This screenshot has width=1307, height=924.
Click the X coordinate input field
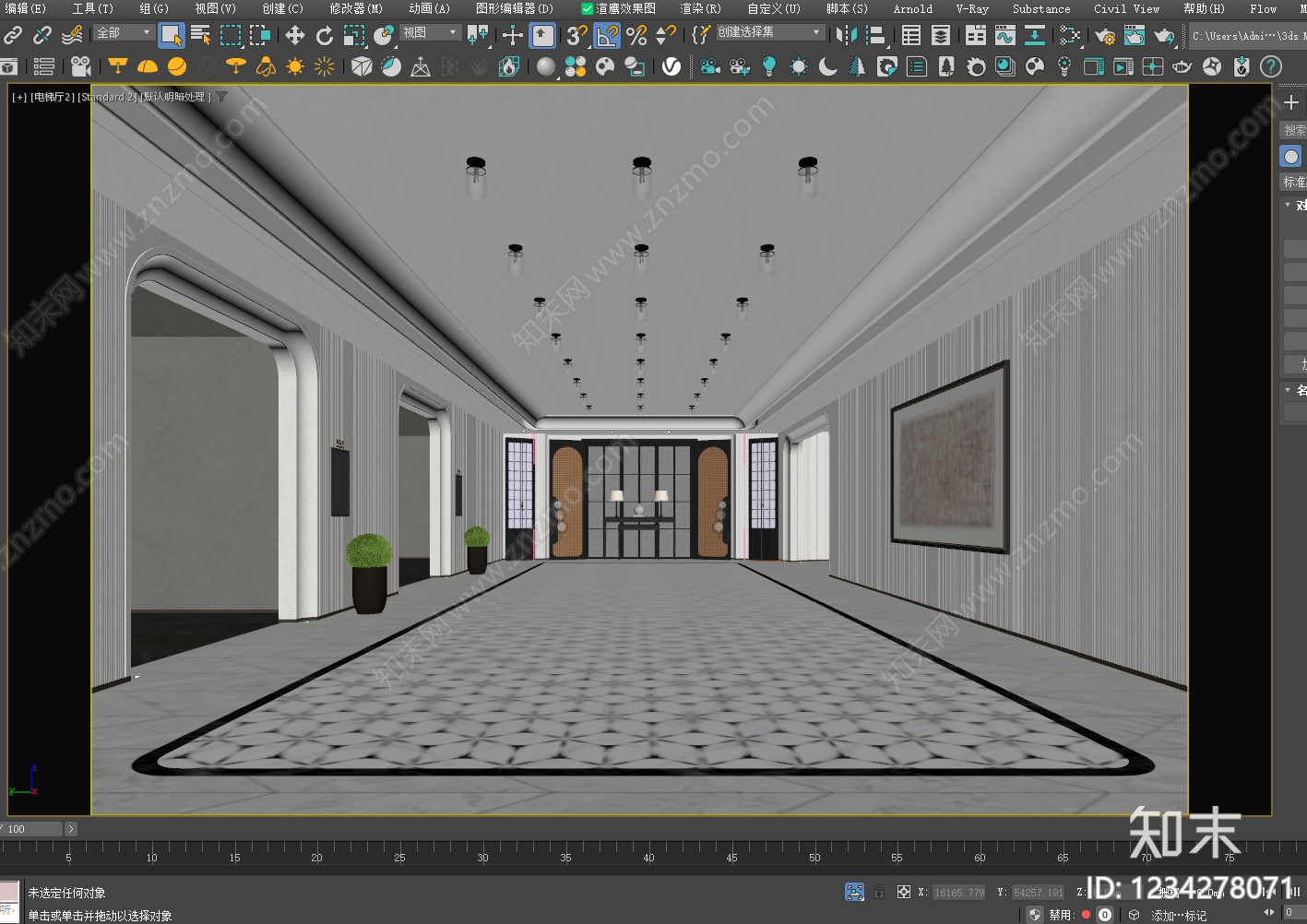[x=958, y=892]
